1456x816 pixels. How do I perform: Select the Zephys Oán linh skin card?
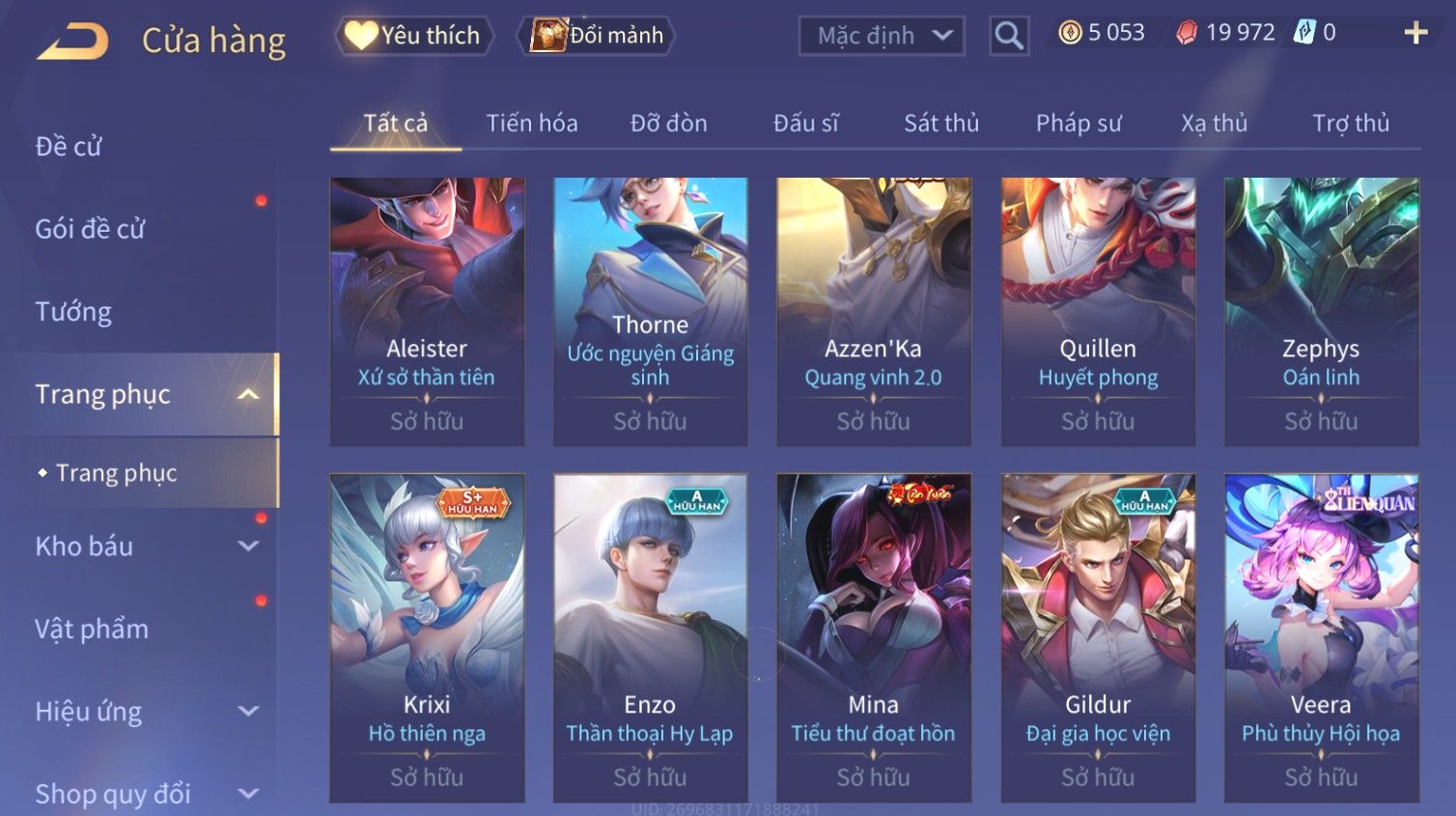click(1322, 311)
